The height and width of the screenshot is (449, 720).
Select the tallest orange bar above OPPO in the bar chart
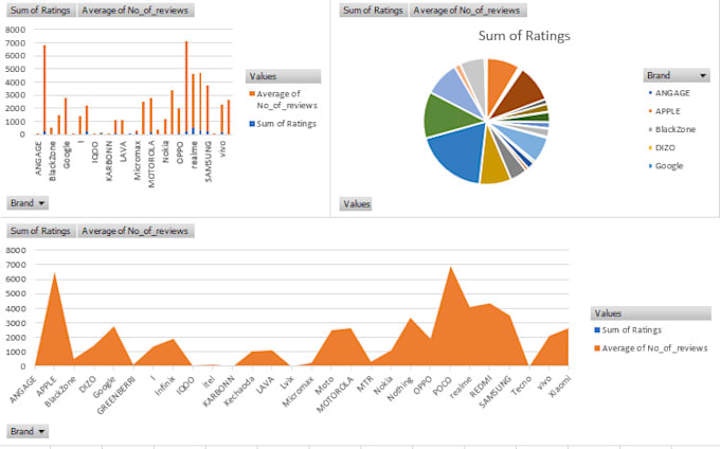186,88
